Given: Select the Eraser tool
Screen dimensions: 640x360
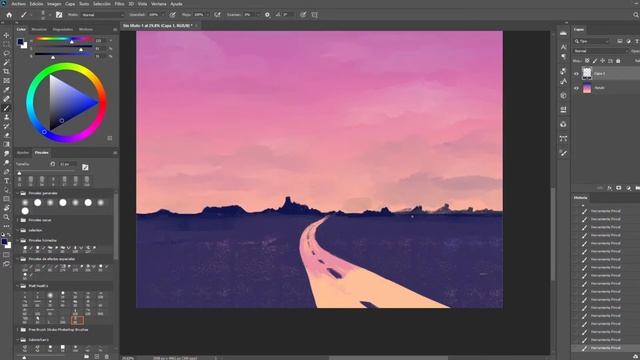Looking at the screenshot, I should pyautogui.click(x=7, y=135).
